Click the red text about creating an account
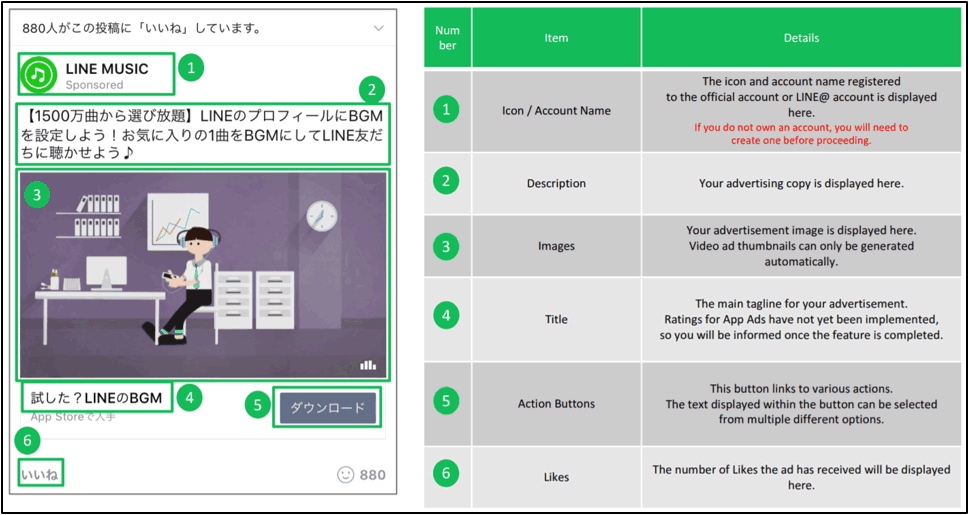969x515 pixels. (802, 134)
